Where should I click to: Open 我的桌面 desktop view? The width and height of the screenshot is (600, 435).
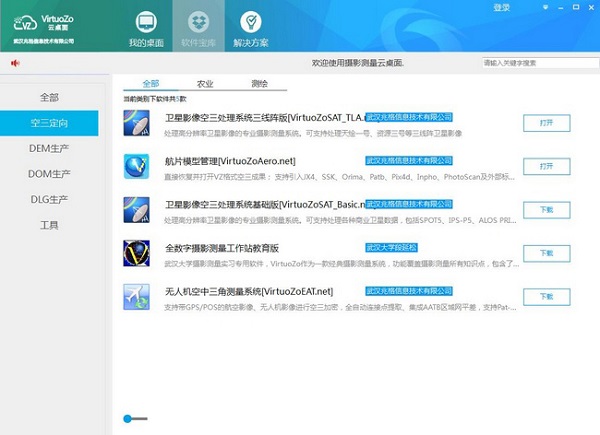(145, 28)
